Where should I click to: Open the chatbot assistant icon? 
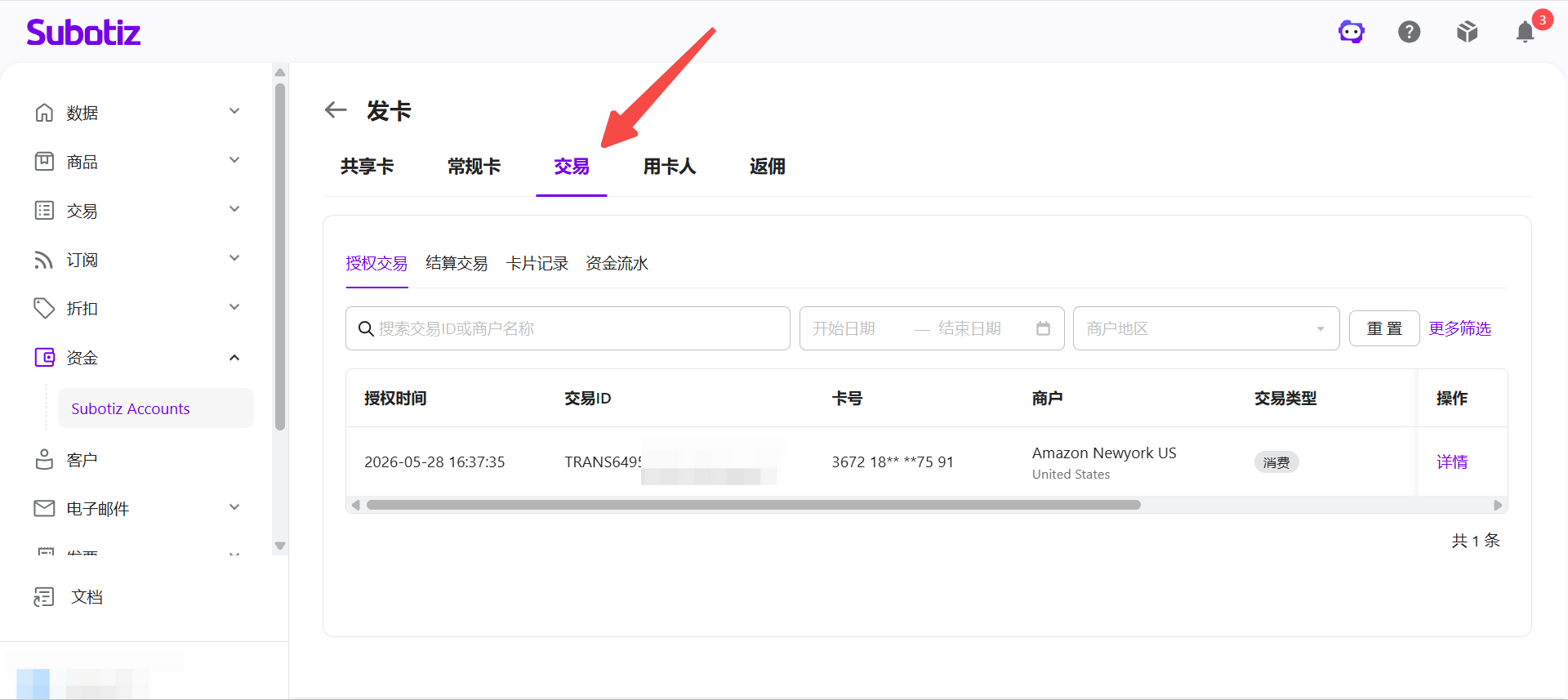coord(1352,32)
